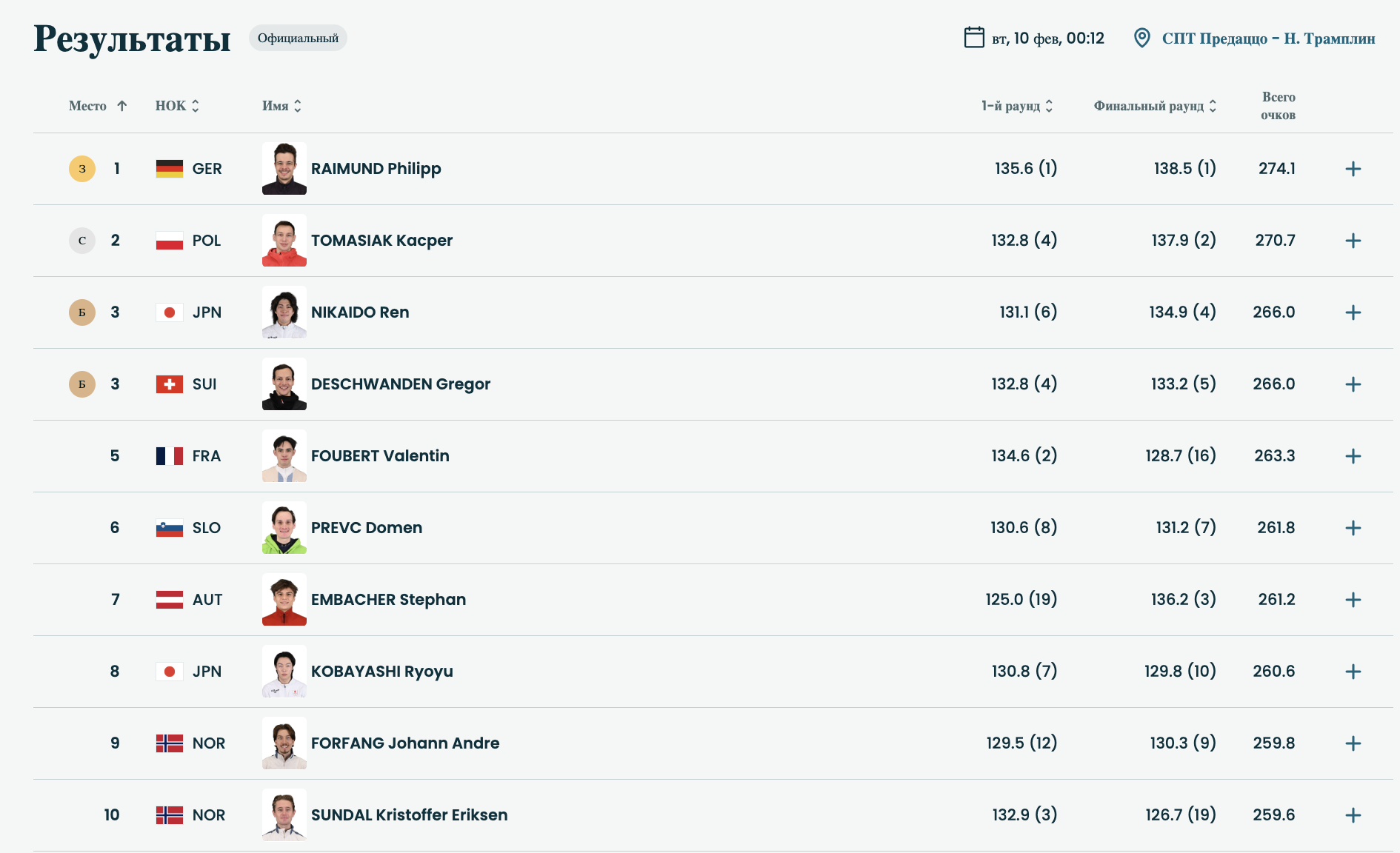The height and width of the screenshot is (853, 1400).
Task: Click the bronze medal badge for NIKAIDO
Action: (82, 312)
